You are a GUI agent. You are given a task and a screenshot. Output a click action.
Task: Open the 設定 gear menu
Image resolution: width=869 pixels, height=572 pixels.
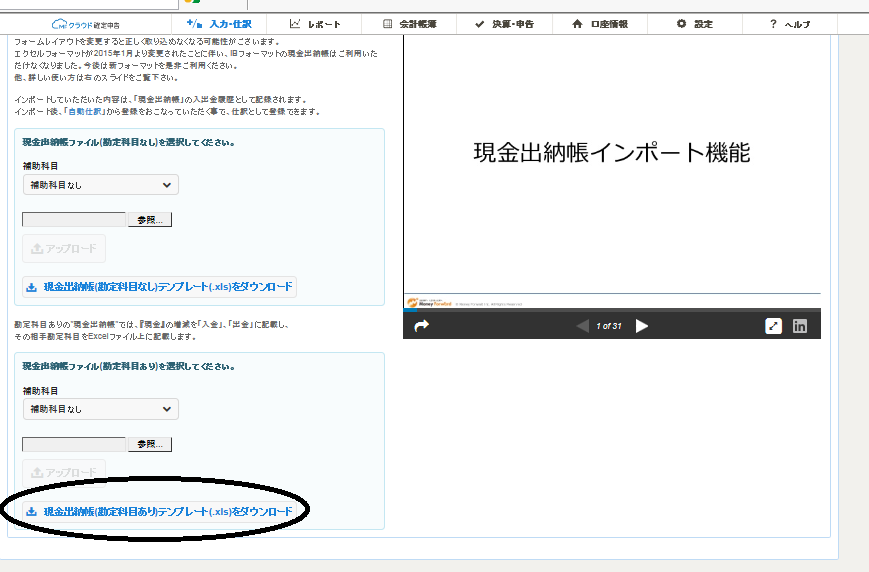(695, 23)
